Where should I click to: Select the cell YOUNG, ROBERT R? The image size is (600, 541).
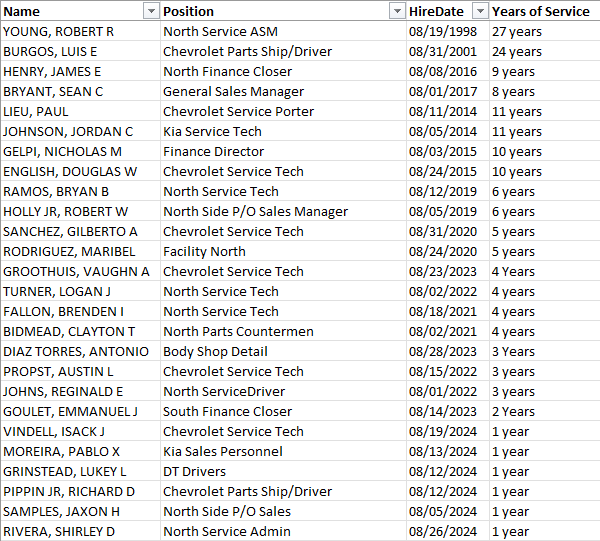[58, 31]
